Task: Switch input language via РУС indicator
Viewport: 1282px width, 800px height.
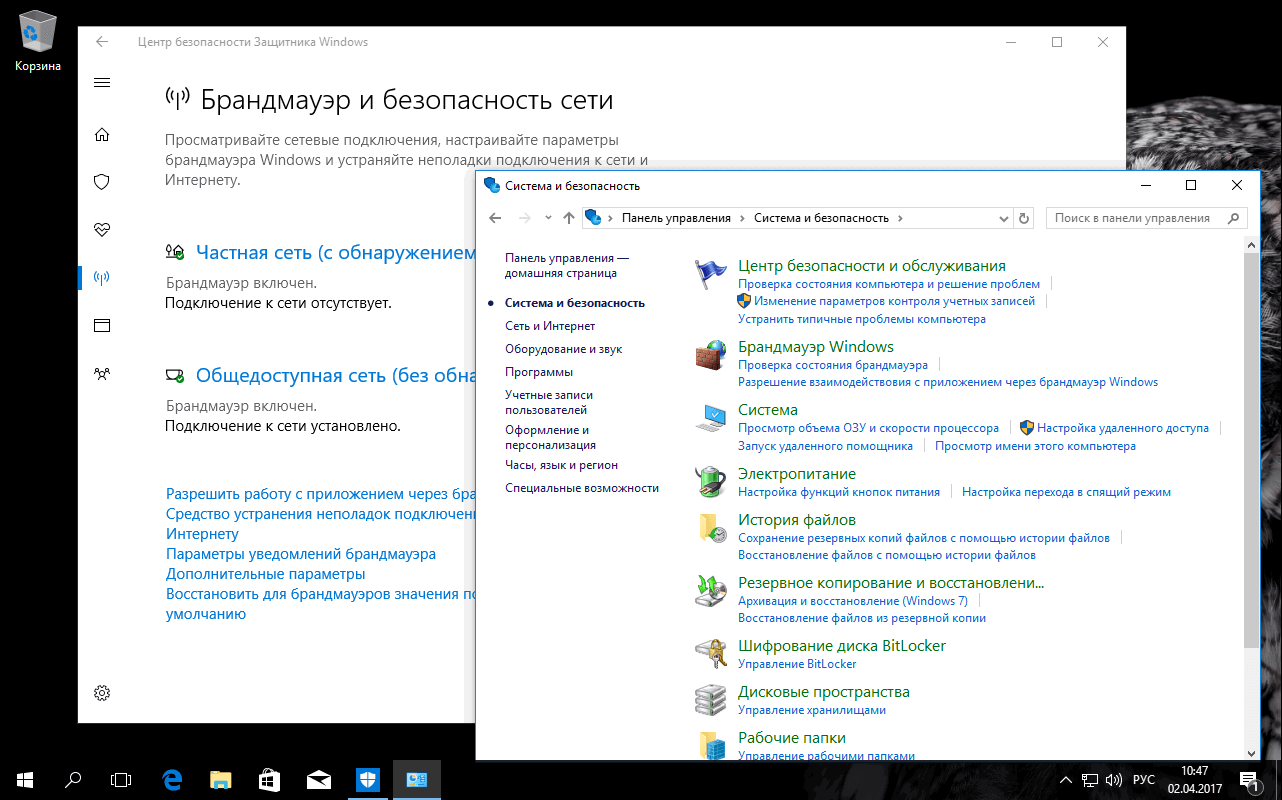Action: pos(1144,780)
